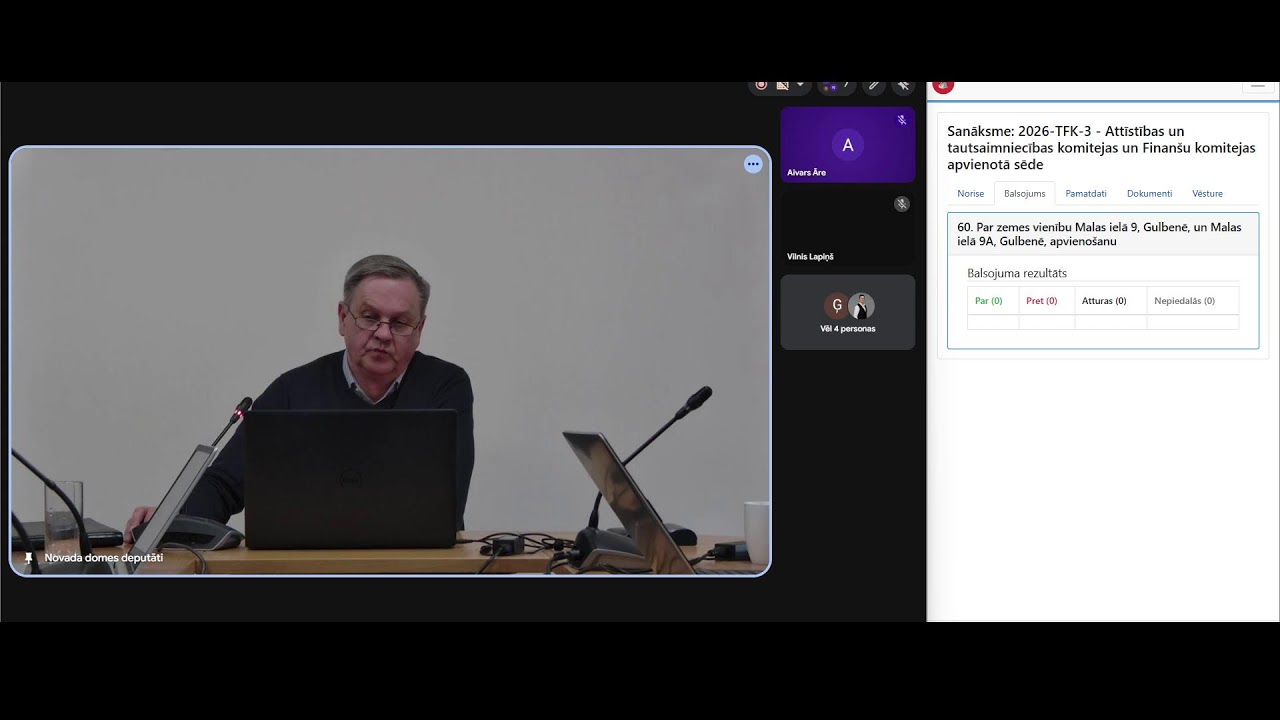1280x720 pixels.
Task: Click the Balsojuma rezultāts heading
Action: coord(1017,273)
